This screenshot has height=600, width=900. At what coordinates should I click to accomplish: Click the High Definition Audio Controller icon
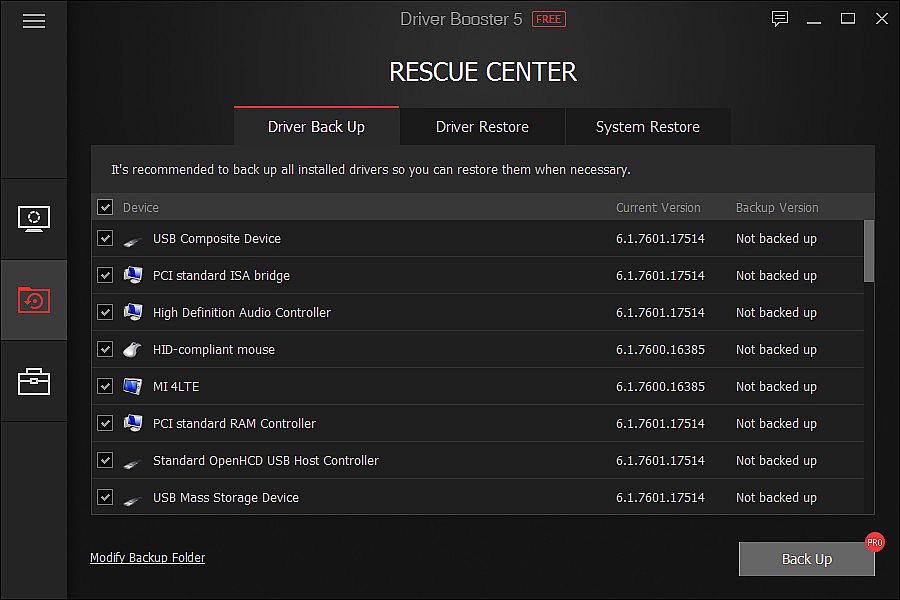click(133, 312)
